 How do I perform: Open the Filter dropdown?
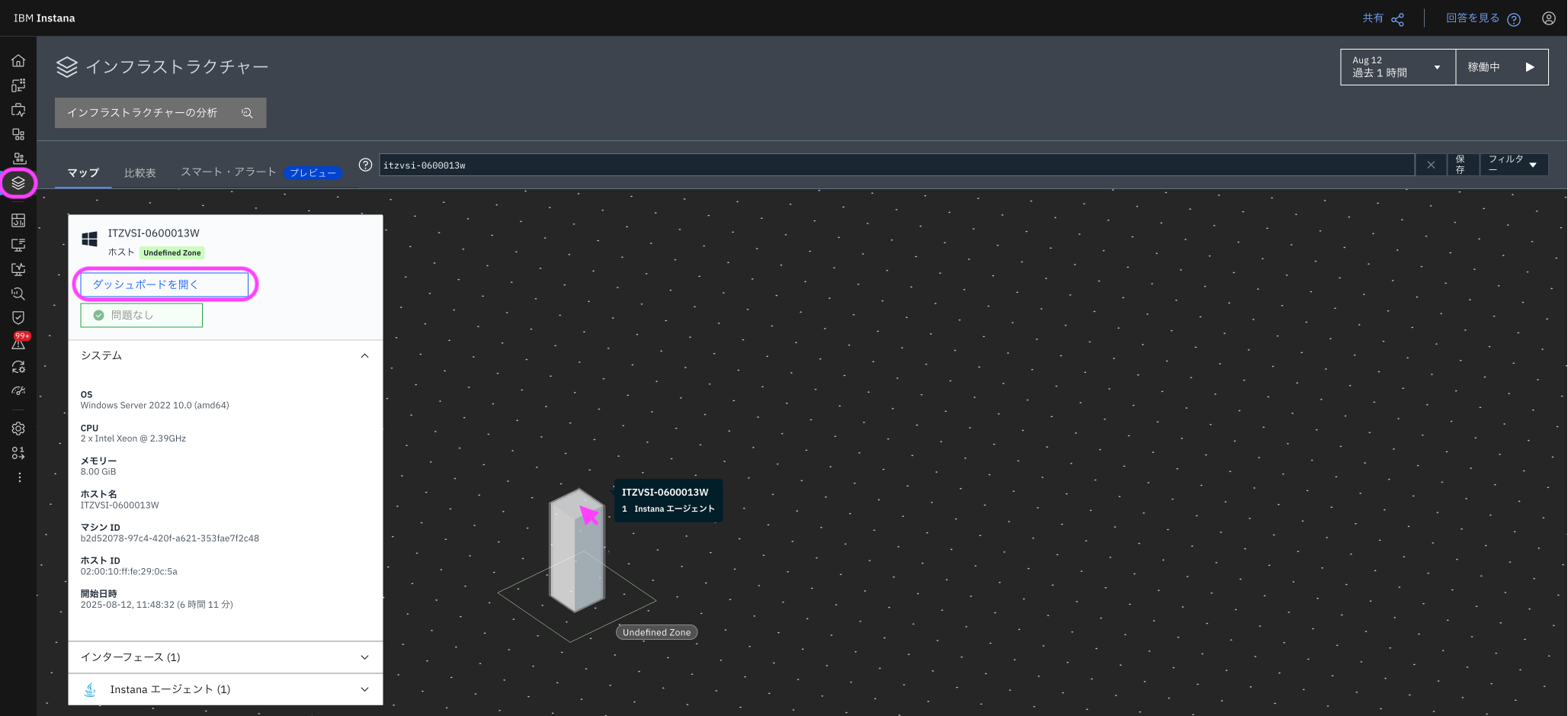(x=1513, y=165)
